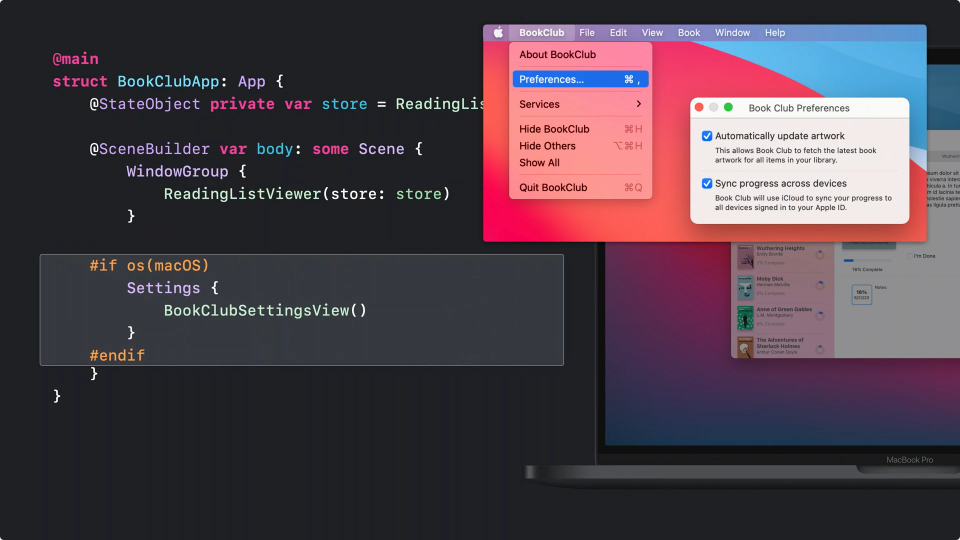This screenshot has width=960, height=540.
Task: Select Anne of Green Gables cover thumbnail
Action: [745, 318]
